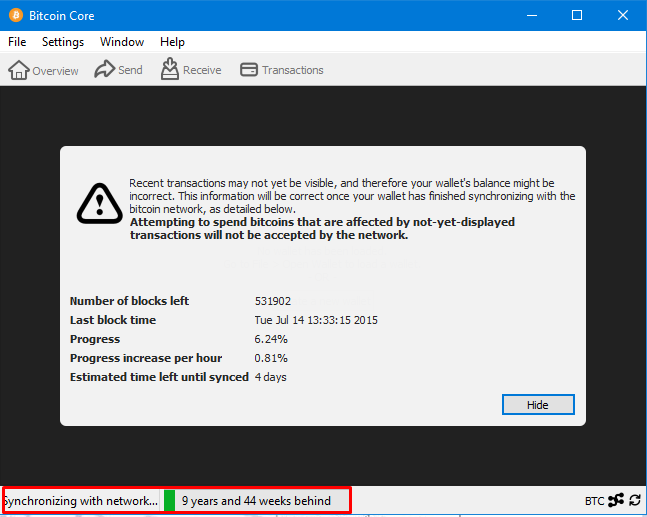
Task: Open the Overview tab with the house icon
Action: click(43, 70)
